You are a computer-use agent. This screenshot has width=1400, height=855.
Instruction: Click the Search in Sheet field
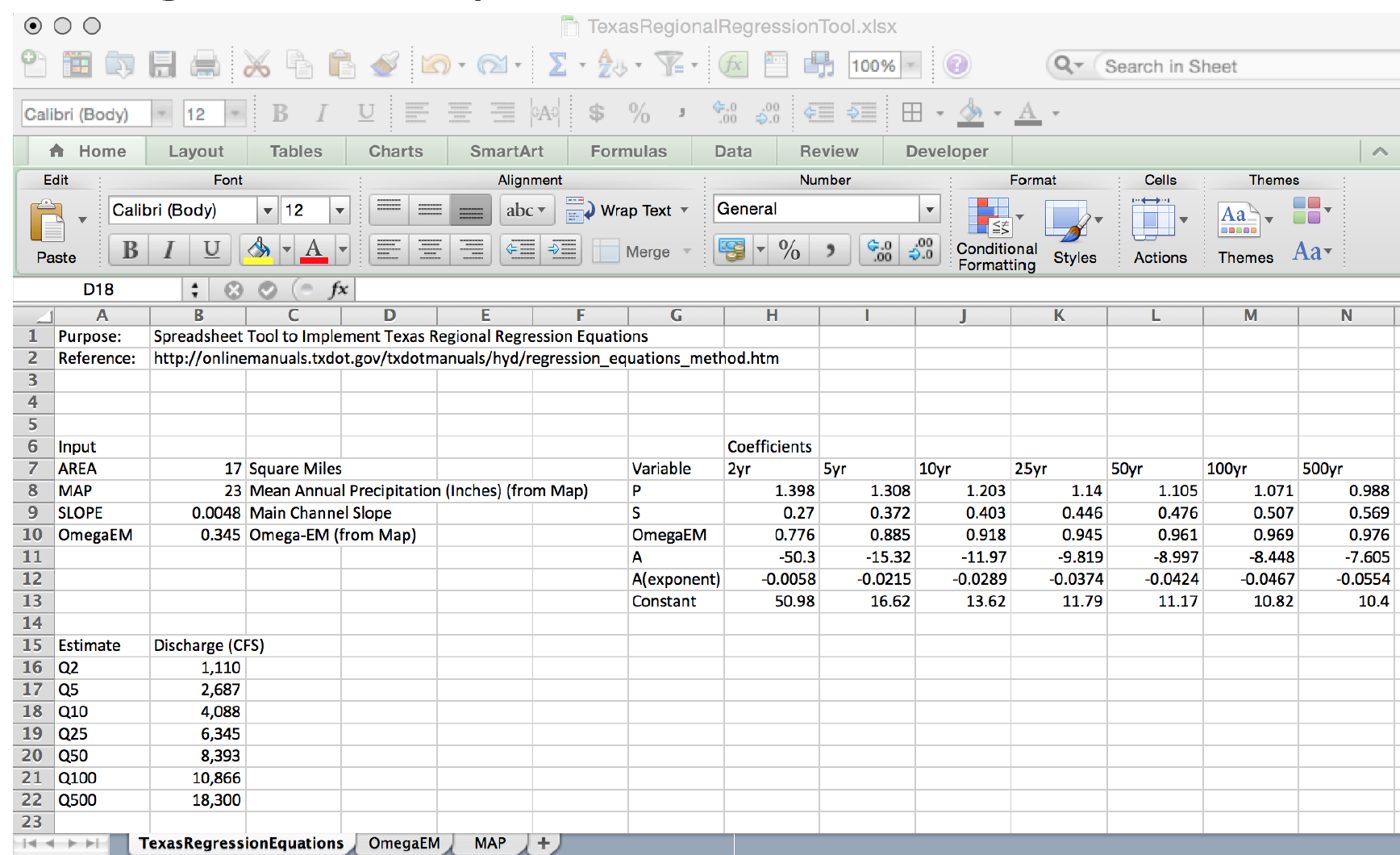[x=1246, y=66]
